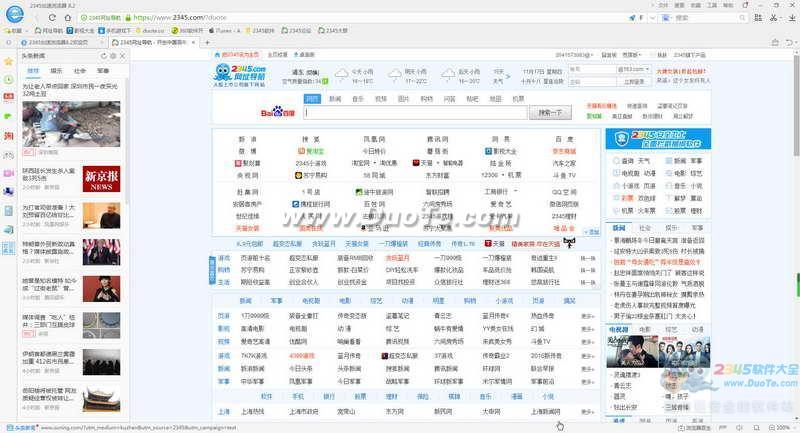
Task: Focus the Baidu search input field
Action: 415,112
